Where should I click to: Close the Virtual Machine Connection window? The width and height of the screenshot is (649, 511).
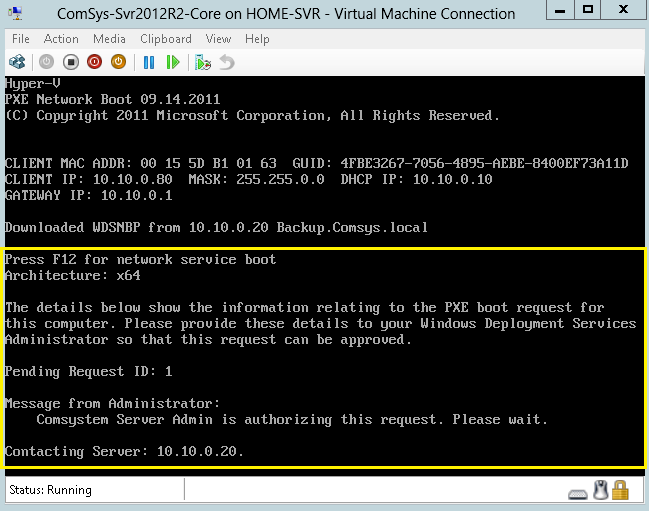click(623, 10)
